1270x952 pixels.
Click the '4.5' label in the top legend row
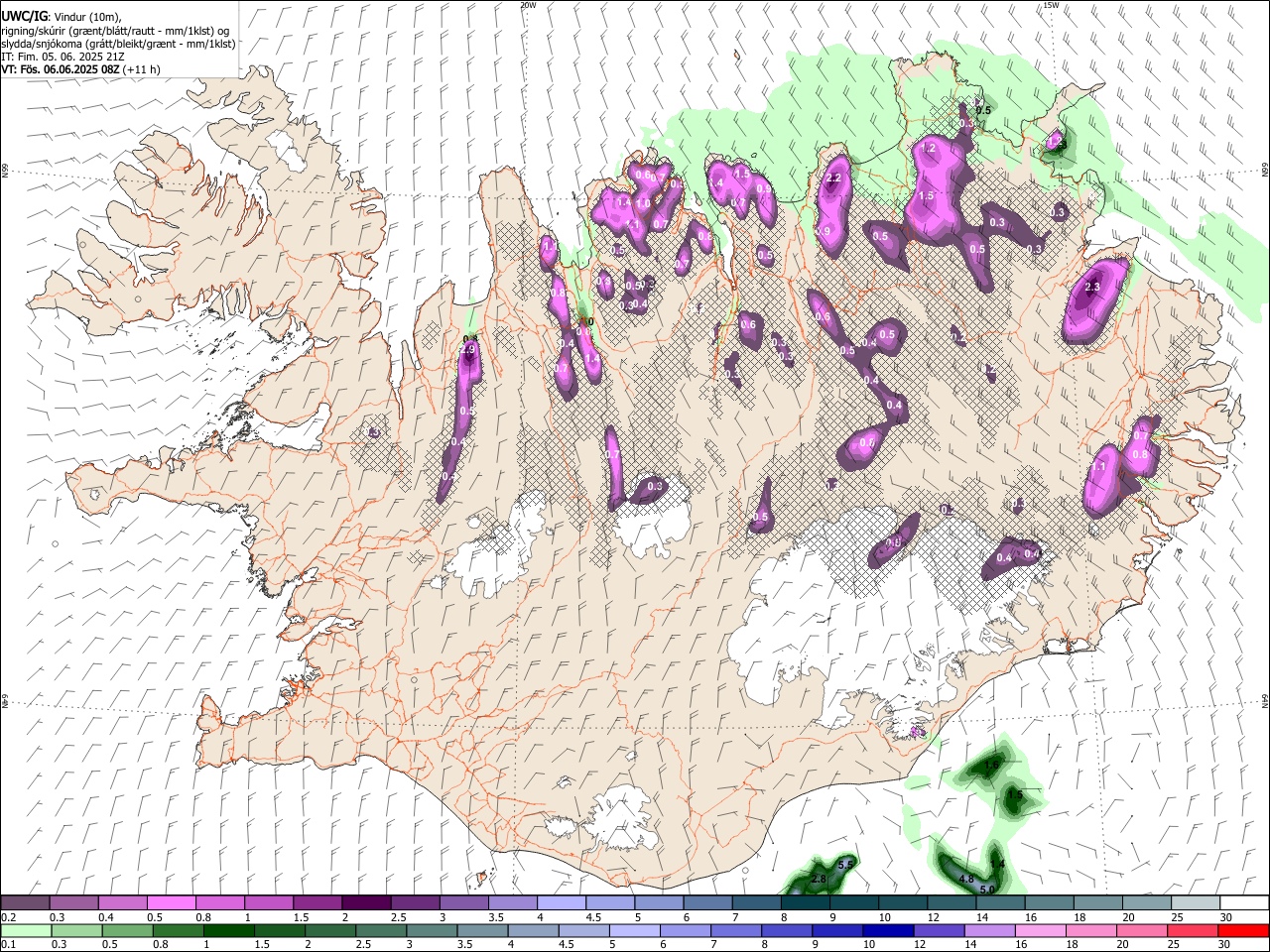coord(593,917)
